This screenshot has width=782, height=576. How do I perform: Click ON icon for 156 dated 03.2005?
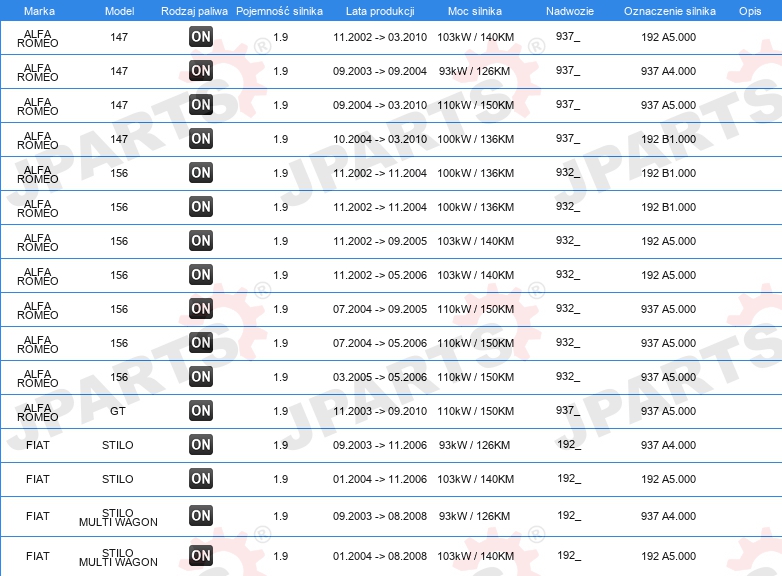(x=201, y=377)
